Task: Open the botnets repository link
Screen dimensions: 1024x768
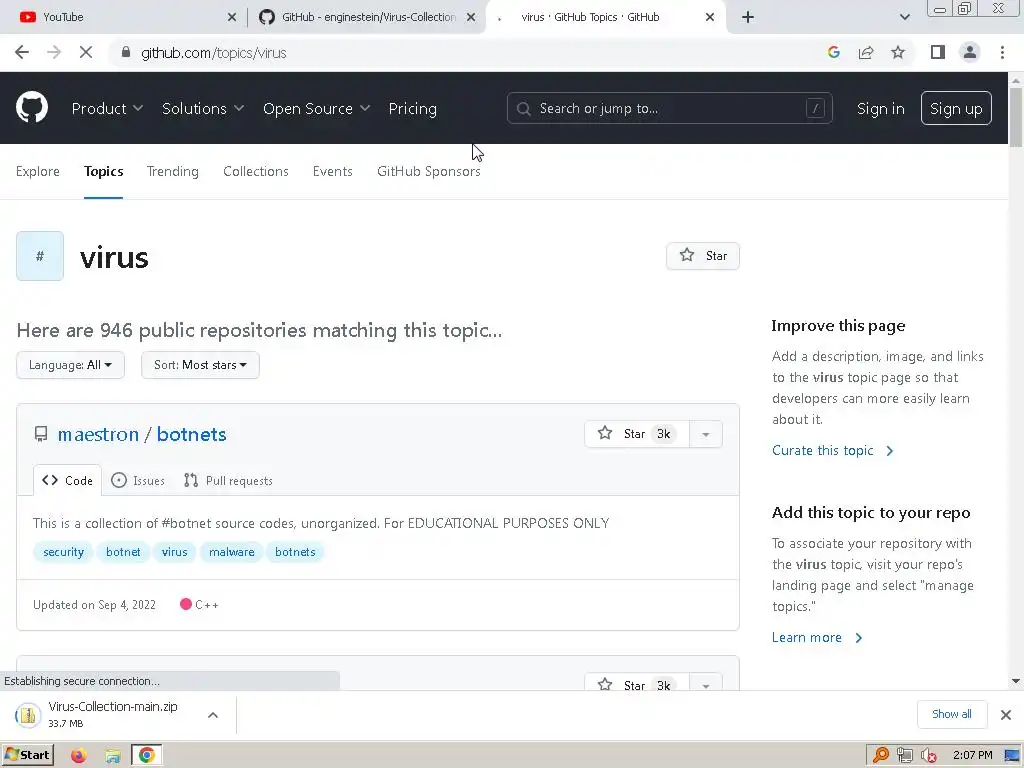Action: pos(191,434)
